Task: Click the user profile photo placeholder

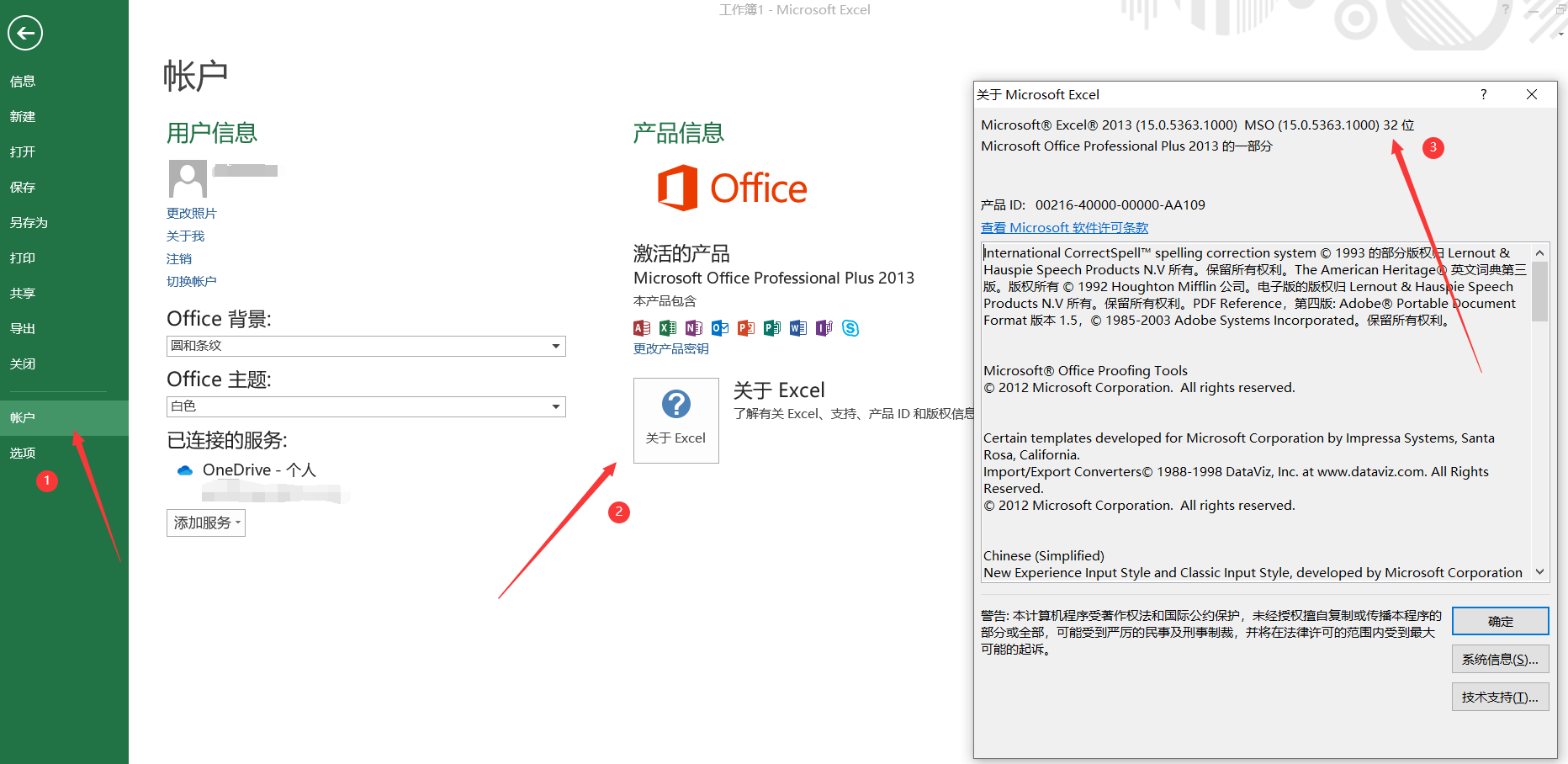Action: pos(188,178)
